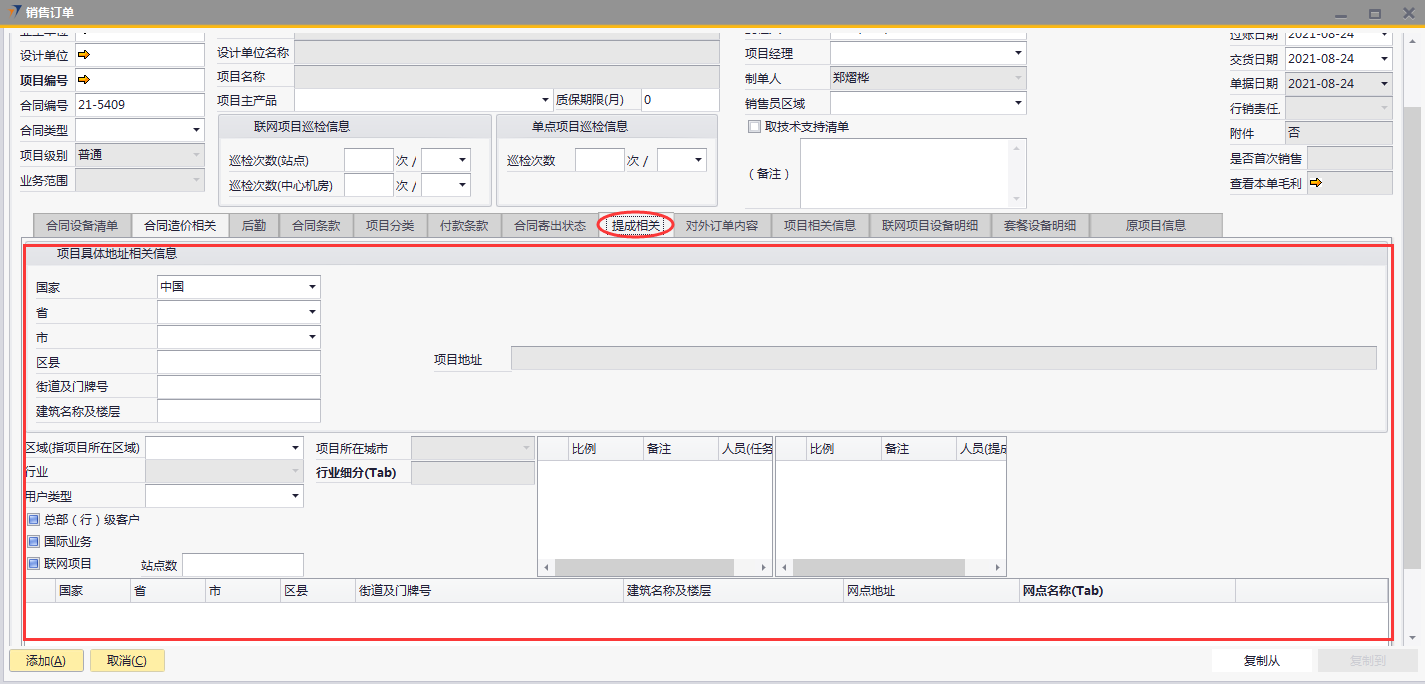Click the 备注 box scroll-down arrow

click(1018, 200)
